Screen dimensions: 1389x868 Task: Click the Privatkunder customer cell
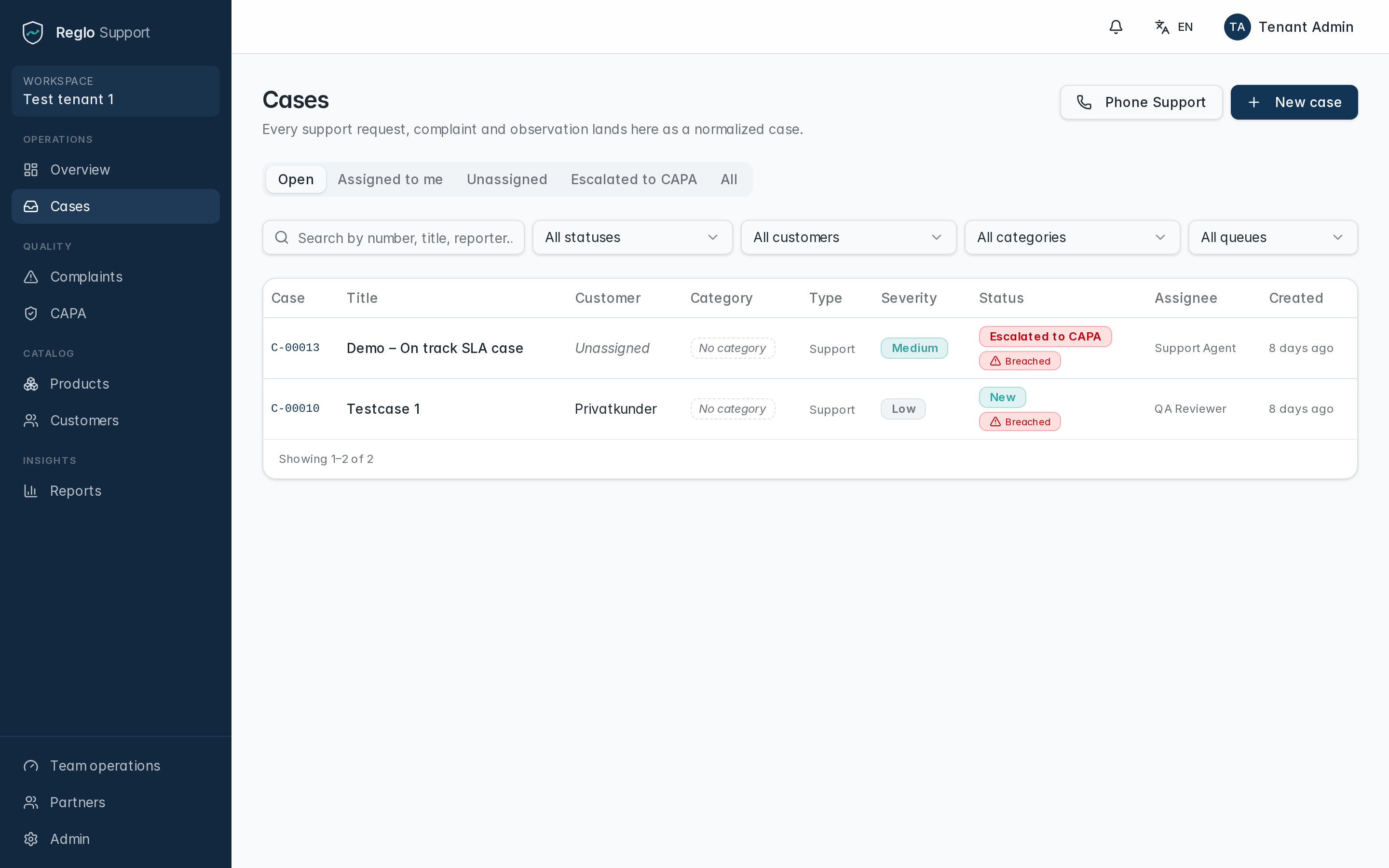coord(615,409)
